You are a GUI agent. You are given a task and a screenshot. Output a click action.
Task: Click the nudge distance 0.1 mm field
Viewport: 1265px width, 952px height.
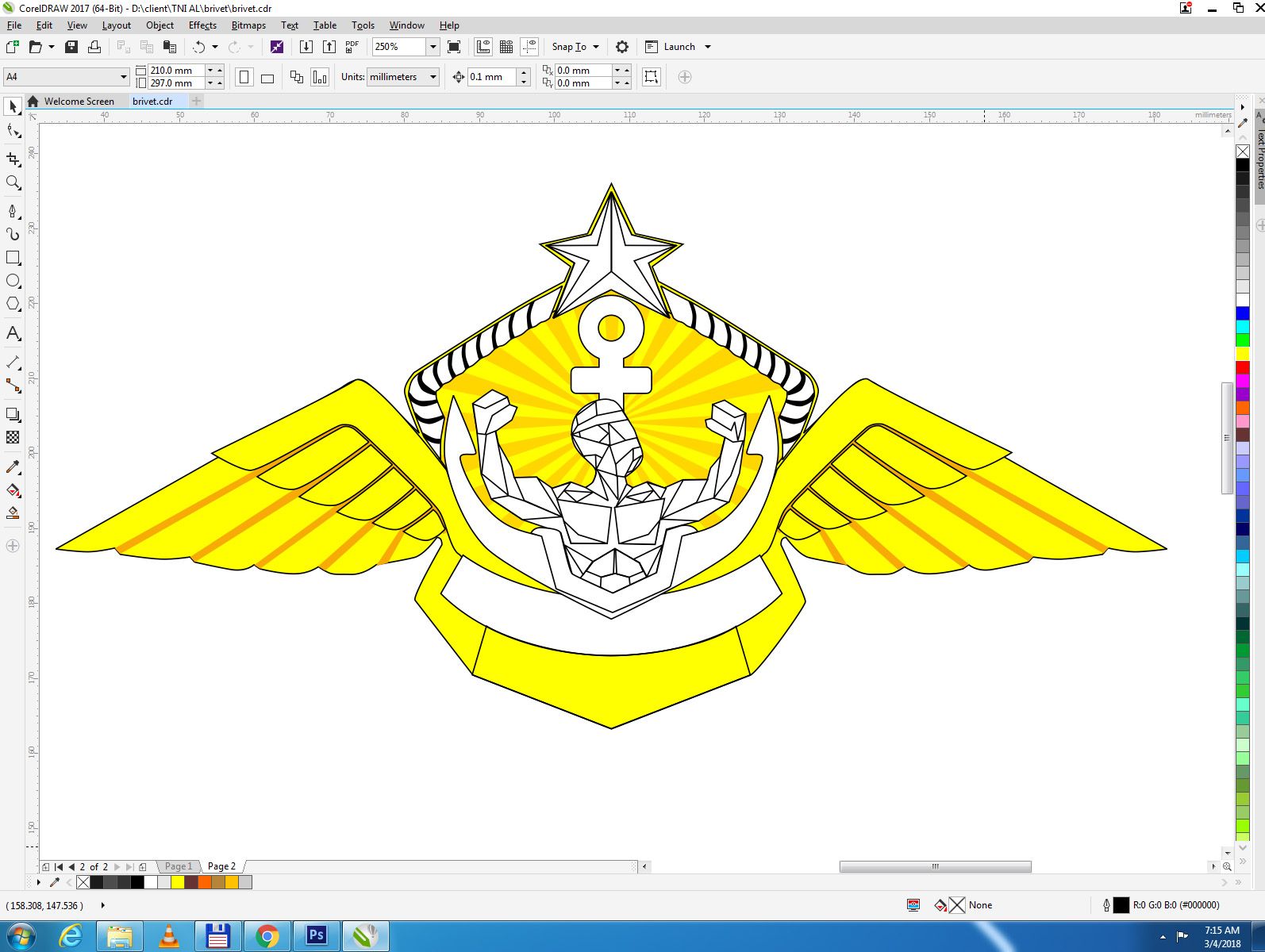tap(492, 77)
